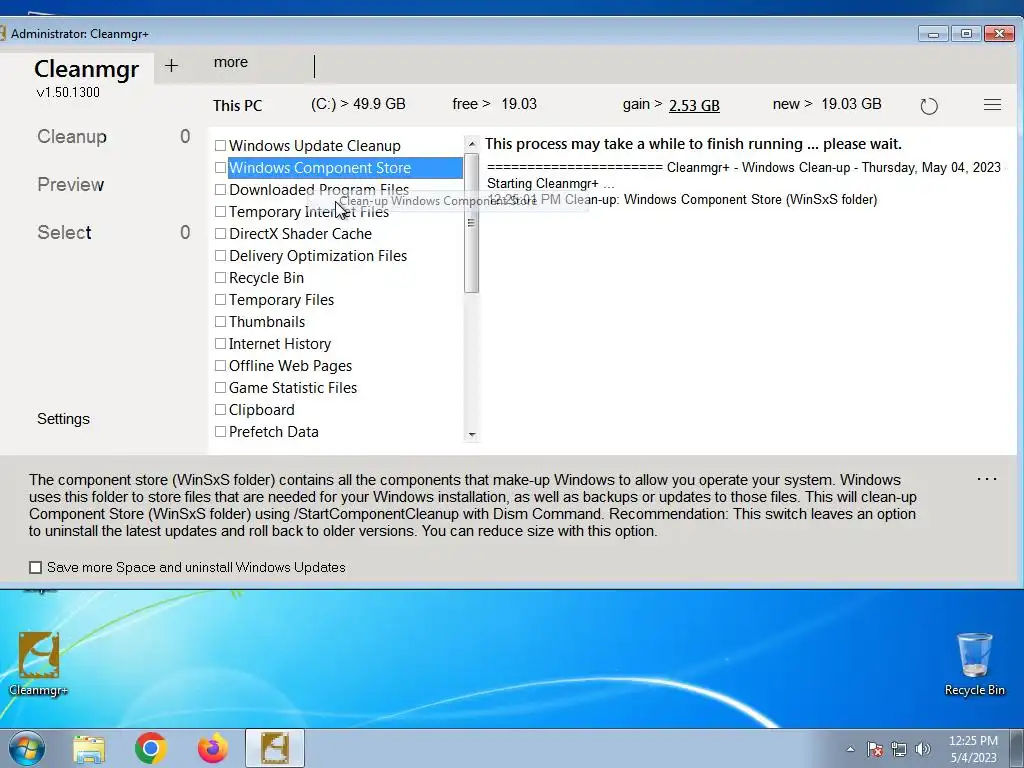Check the Thumbnails checkbox
Screen dimensions: 1024x768
point(221,322)
